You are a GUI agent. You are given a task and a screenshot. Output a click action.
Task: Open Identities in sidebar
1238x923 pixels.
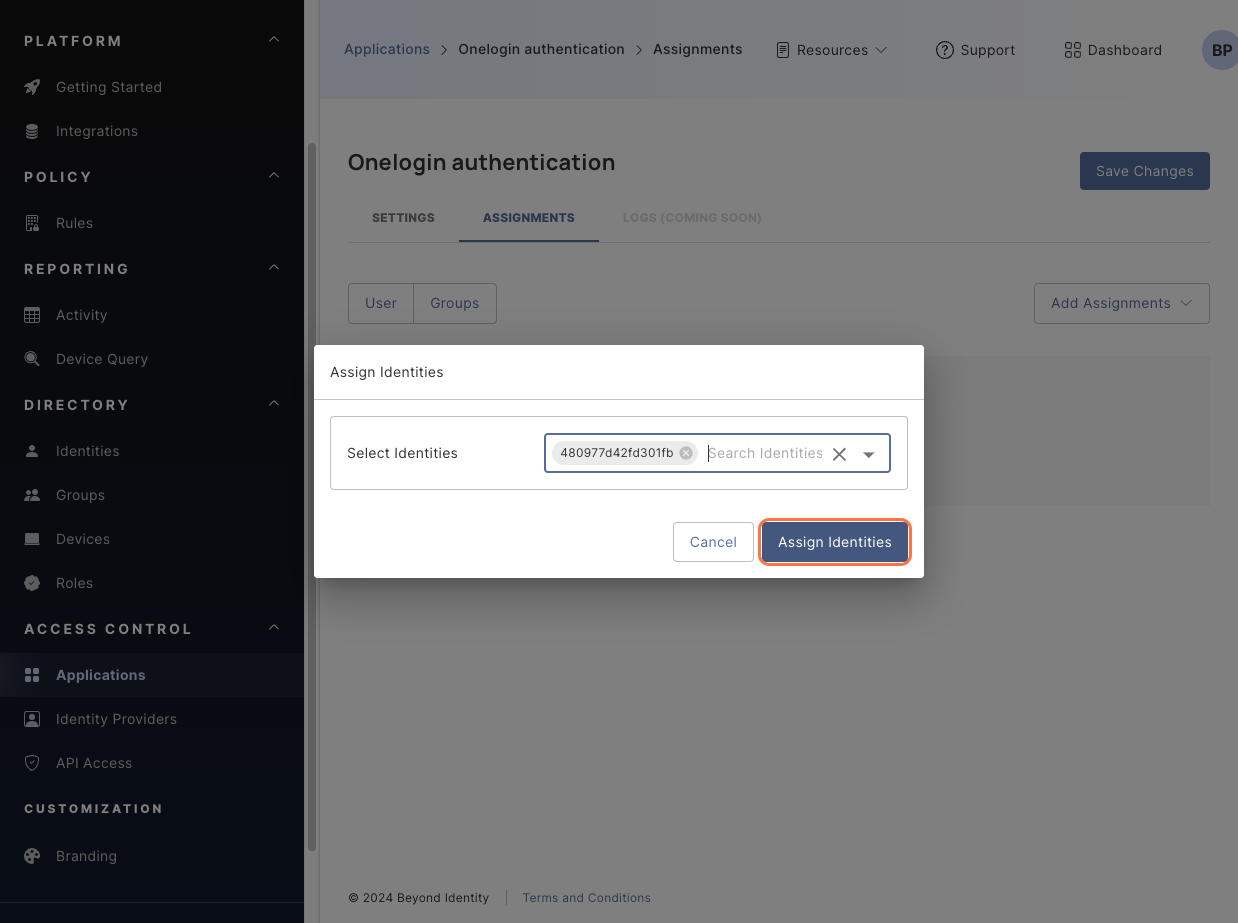pyautogui.click(x=152, y=451)
